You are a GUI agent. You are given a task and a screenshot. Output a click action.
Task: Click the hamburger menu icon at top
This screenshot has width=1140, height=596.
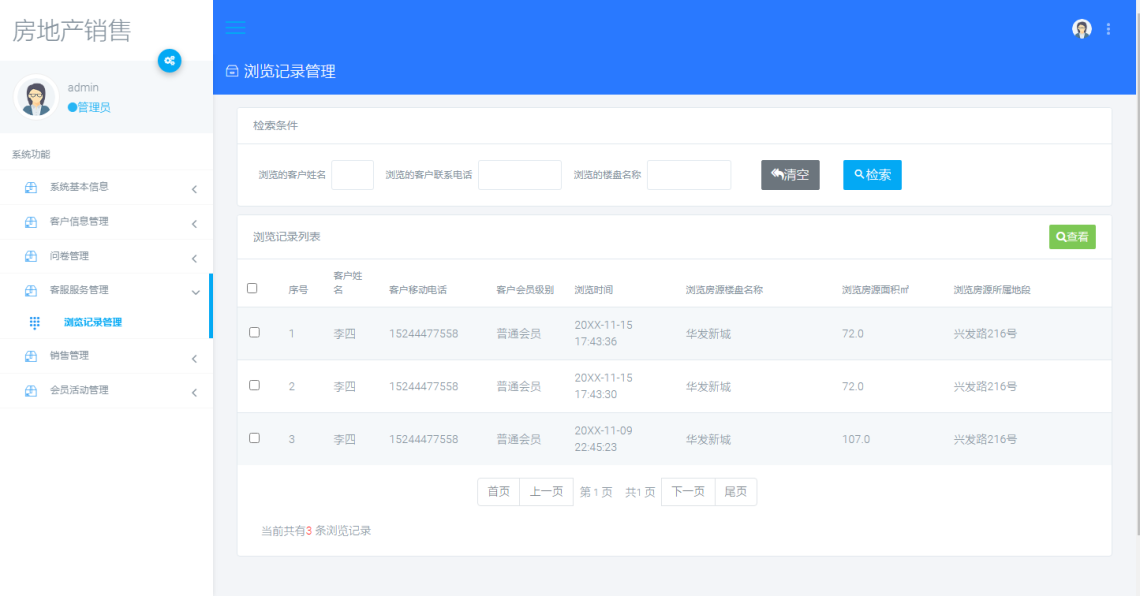coord(235,28)
